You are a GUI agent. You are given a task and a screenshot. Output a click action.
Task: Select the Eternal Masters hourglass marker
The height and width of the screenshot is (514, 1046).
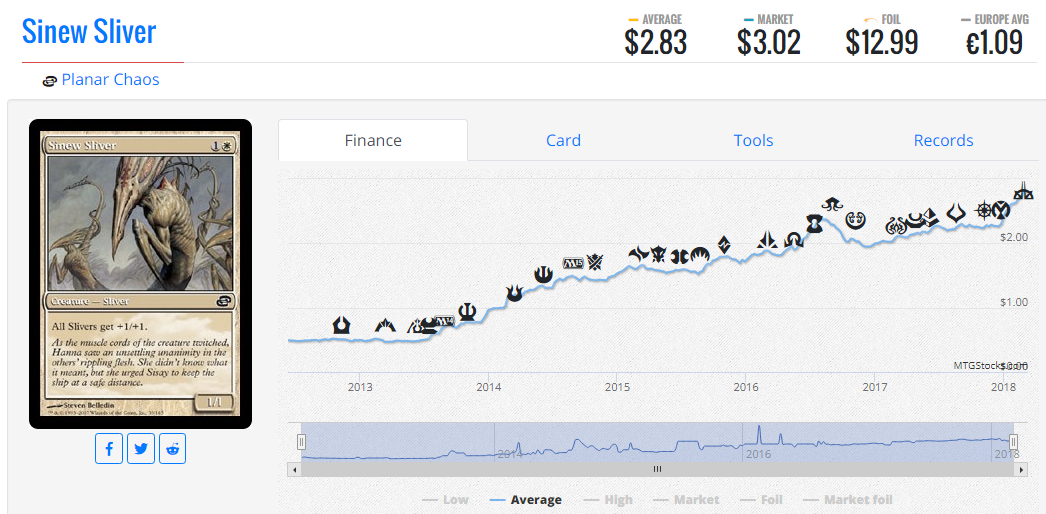pos(815,223)
